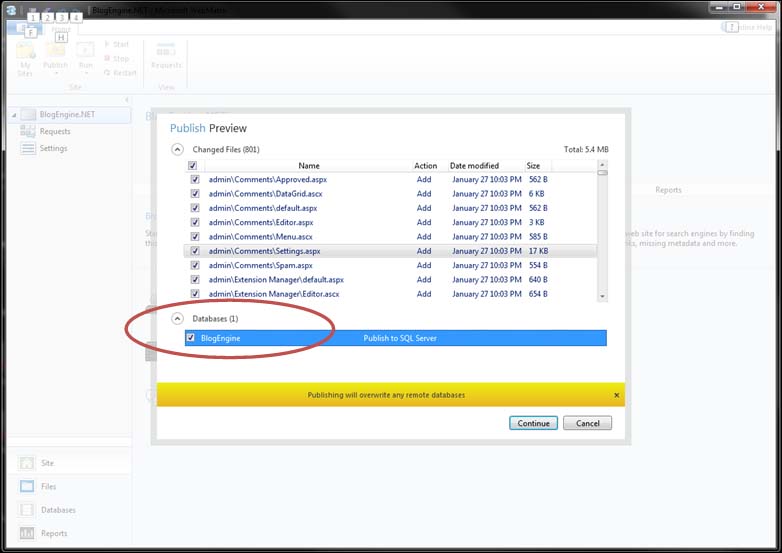782x553 pixels.
Task: Sort file list by Name column
Action: point(309,166)
